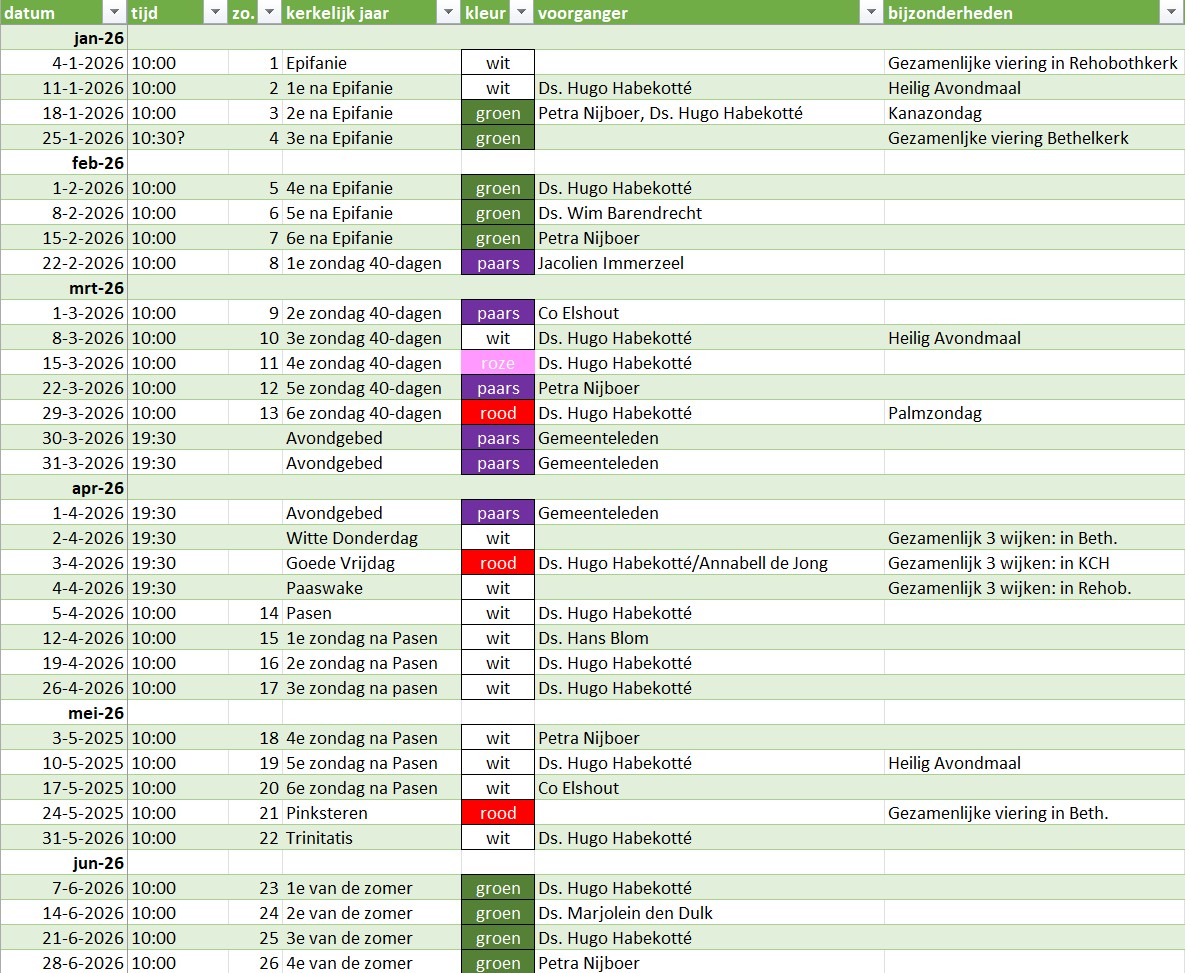Select the pink roze color cell
Screen dimensions: 1185x973
pos(498,363)
